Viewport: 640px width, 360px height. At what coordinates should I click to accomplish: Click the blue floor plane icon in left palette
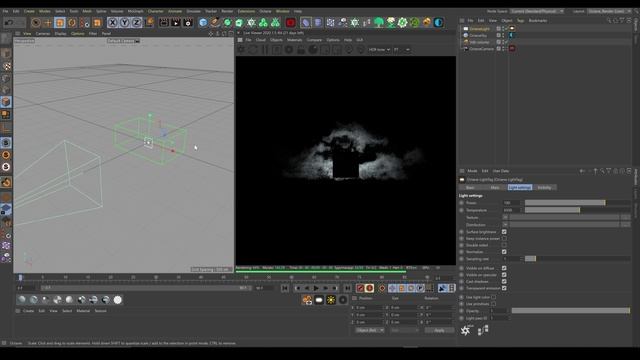[x=6, y=209]
